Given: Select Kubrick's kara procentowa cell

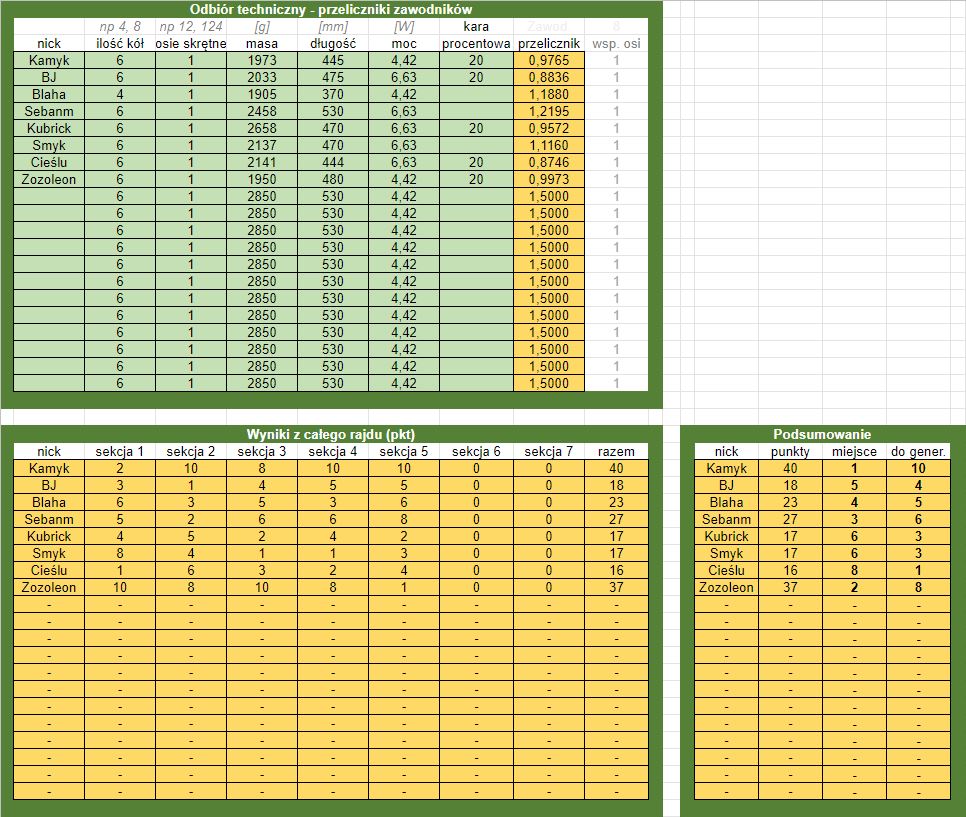Looking at the screenshot, I should [x=476, y=128].
